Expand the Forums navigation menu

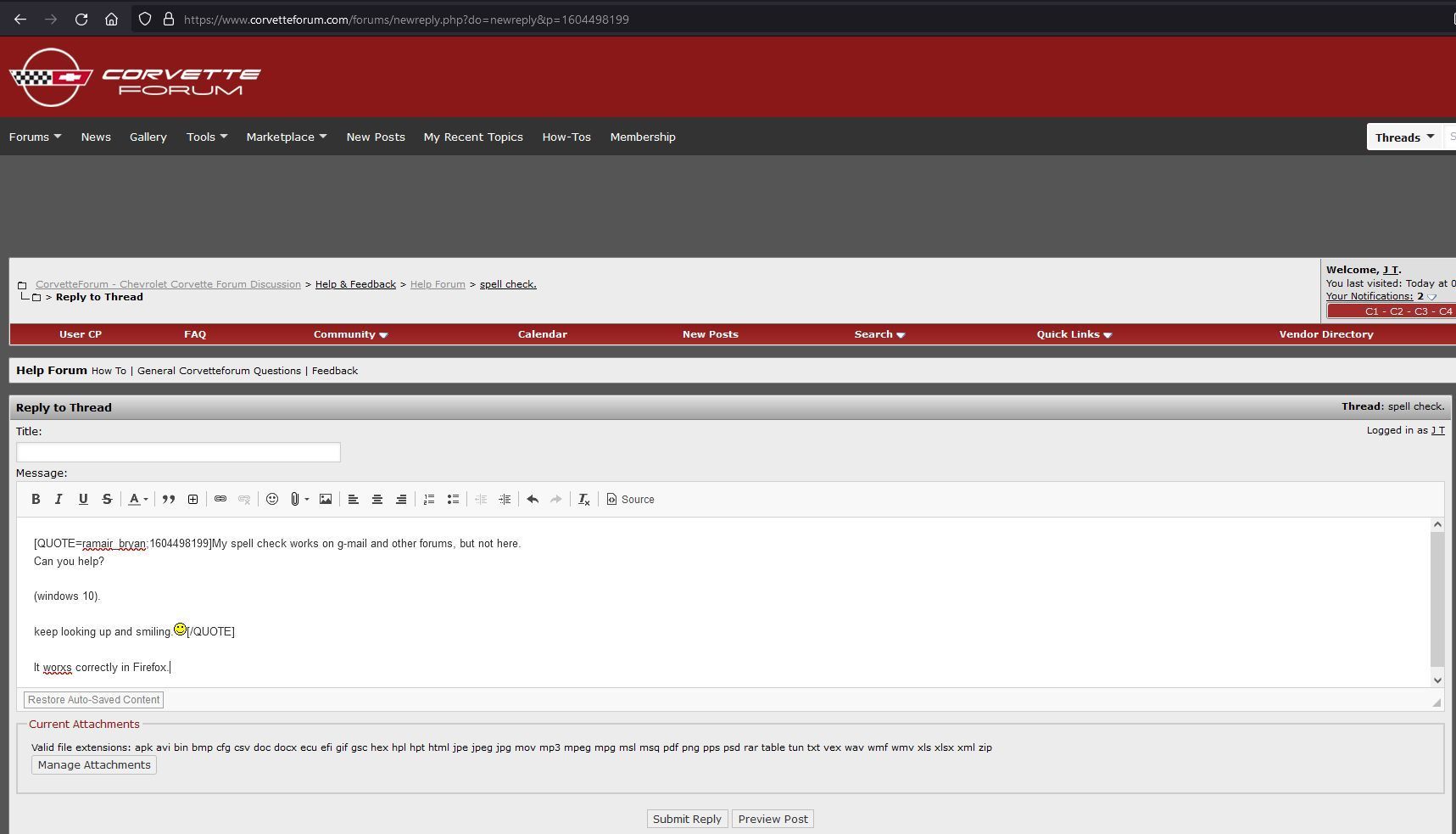coord(35,137)
